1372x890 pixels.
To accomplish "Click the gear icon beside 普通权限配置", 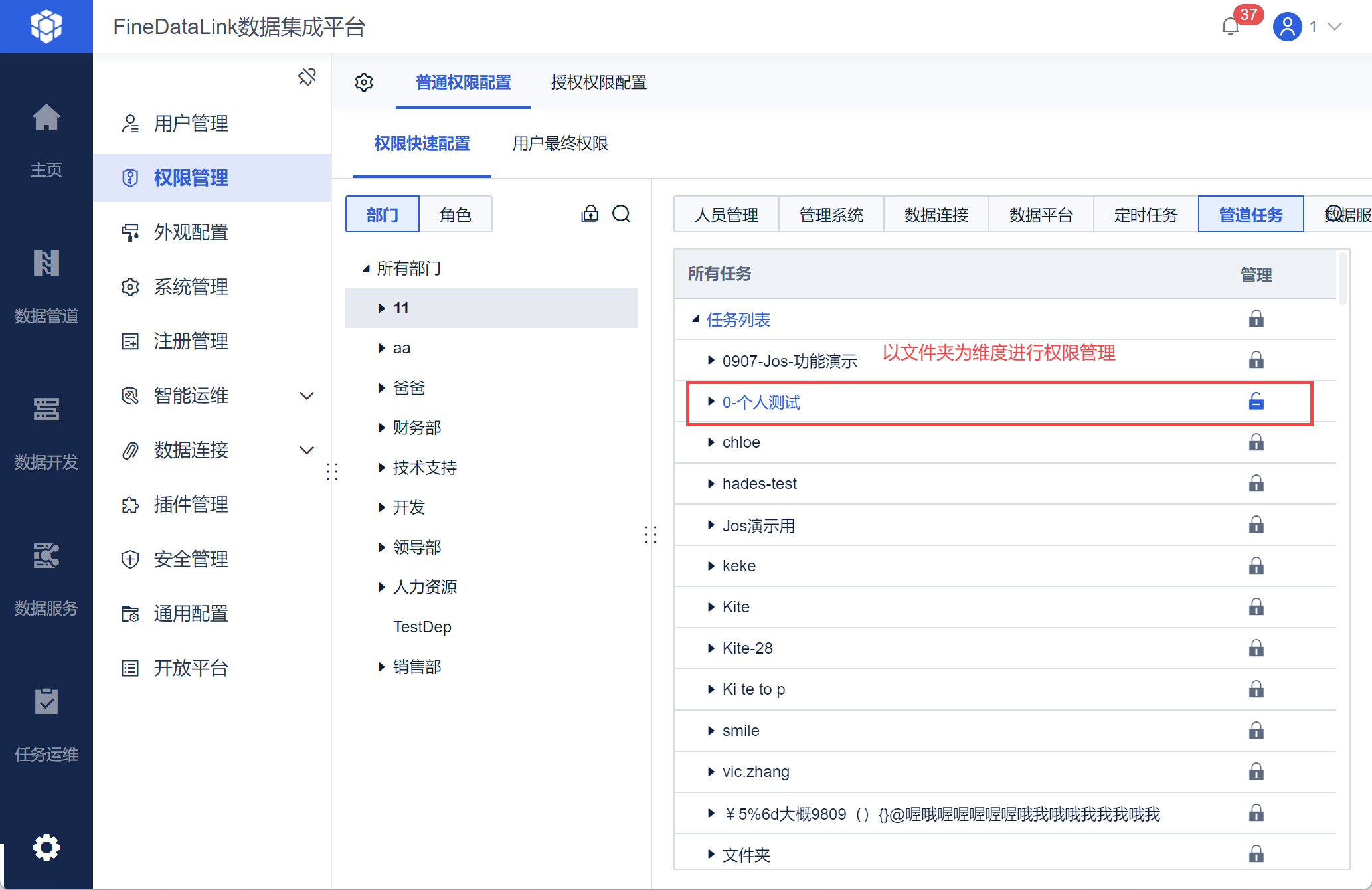I will pyautogui.click(x=364, y=82).
